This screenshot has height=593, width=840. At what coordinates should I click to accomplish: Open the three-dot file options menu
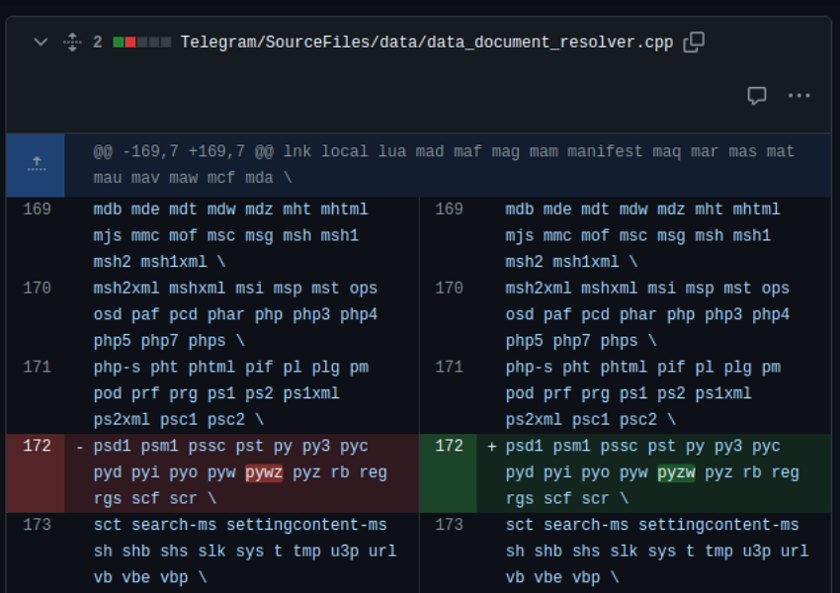799,96
